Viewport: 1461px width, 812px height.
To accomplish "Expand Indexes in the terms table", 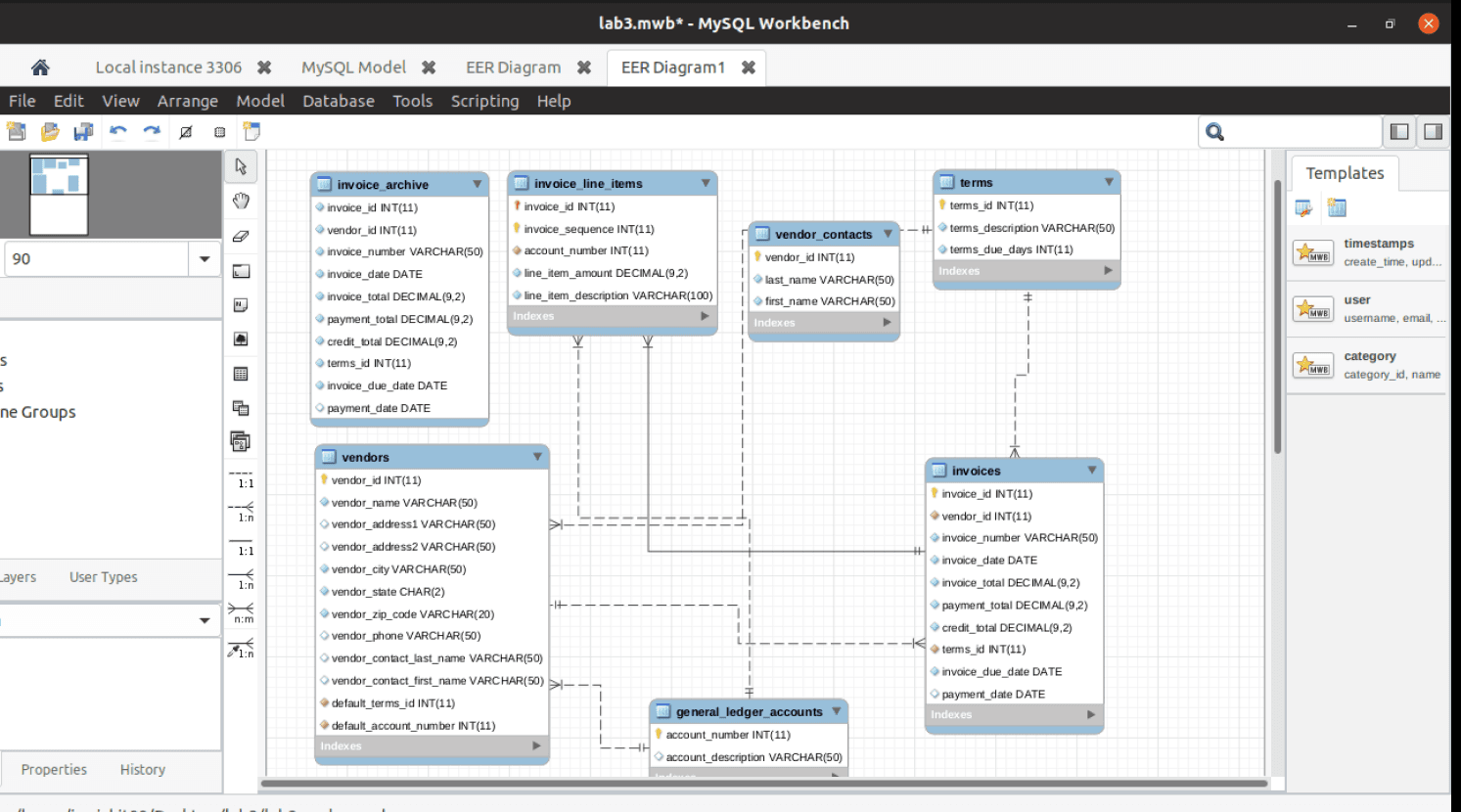I will (1108, 271).
